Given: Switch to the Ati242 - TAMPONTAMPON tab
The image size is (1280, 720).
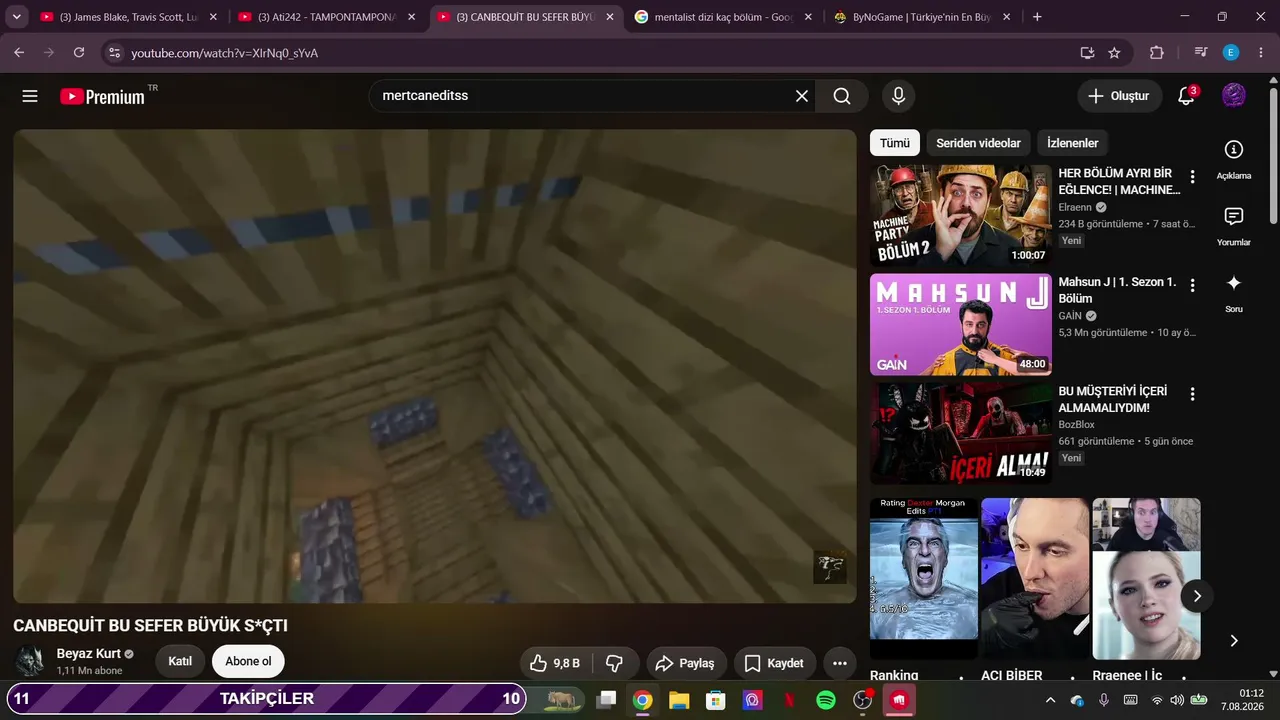Looking at the screenshot, I should pyautogui.click(x=326, y=17).
